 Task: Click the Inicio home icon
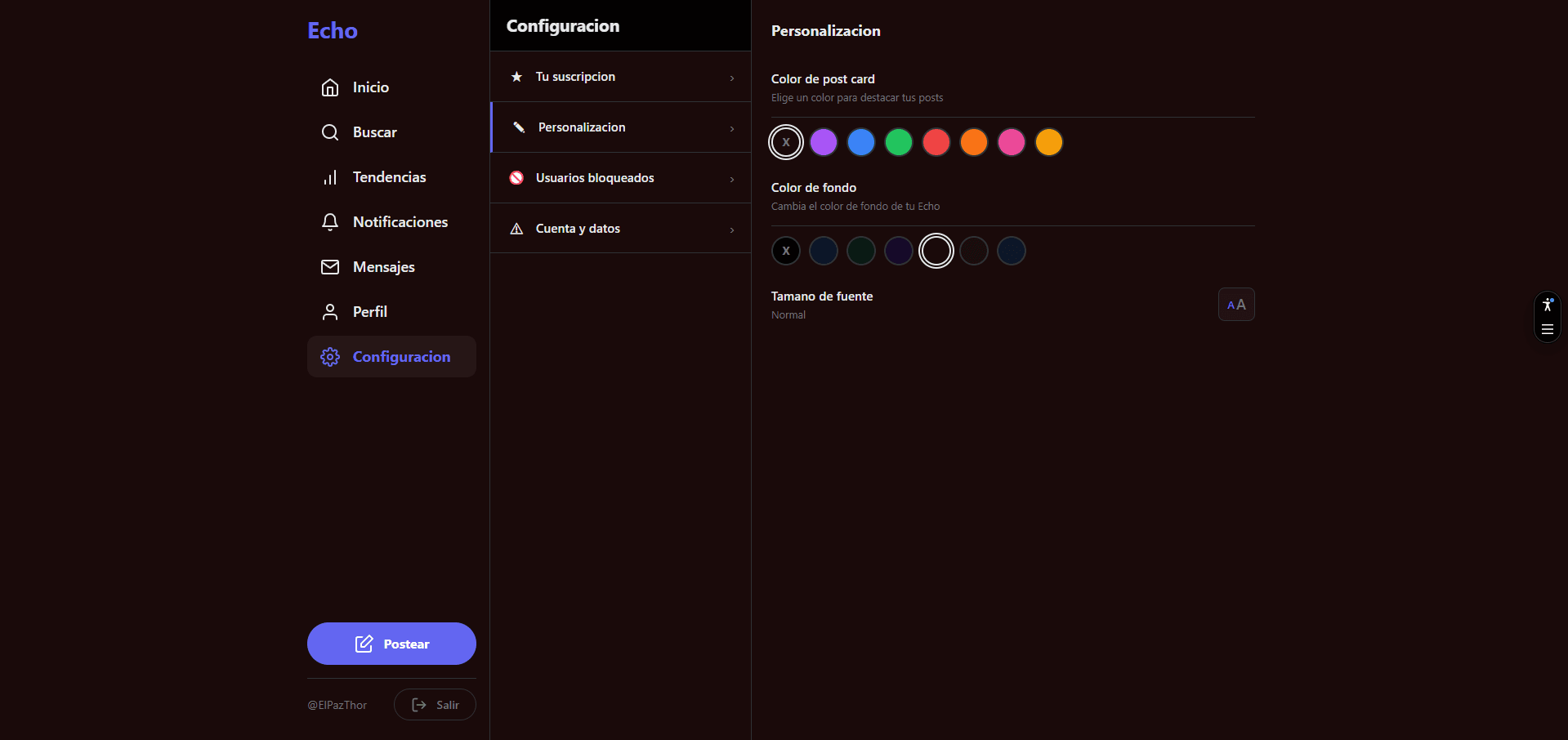click(x=330, y=87)
